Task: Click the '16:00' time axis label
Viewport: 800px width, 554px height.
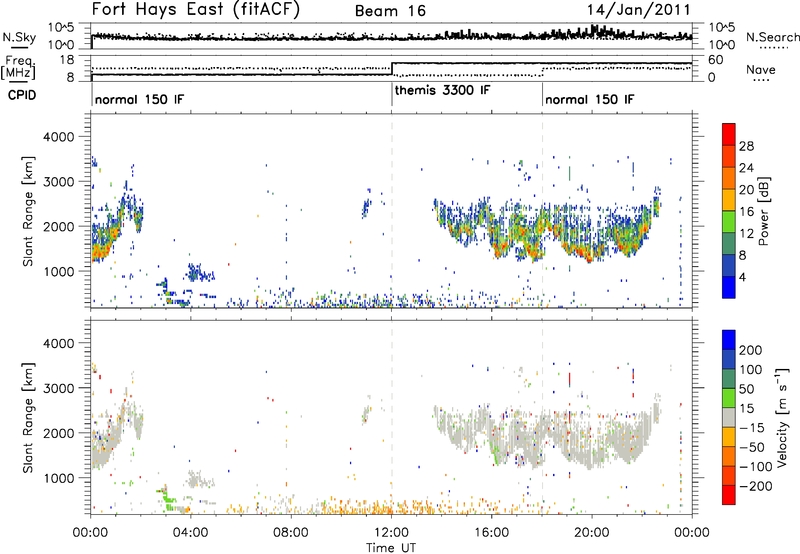Action: pos(491,532)
